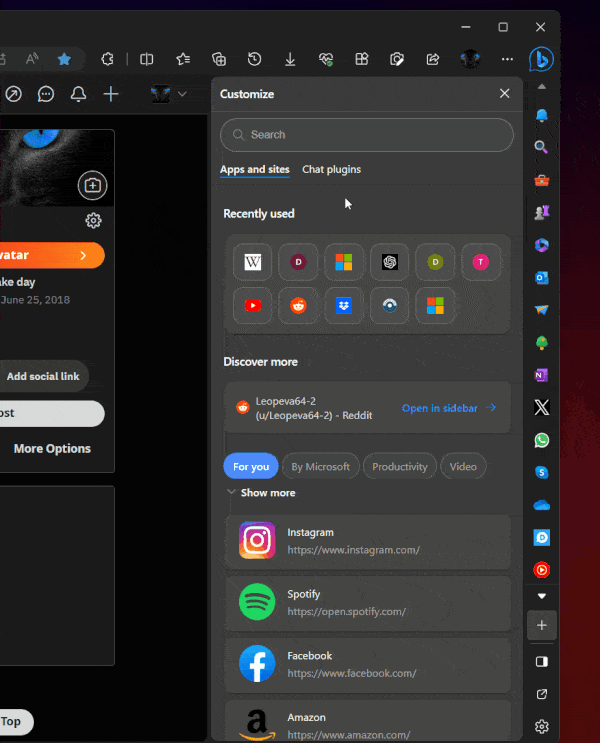Open sidebar Settings gear at the bottom
The image size is (600, 743).
pos(541,726)
